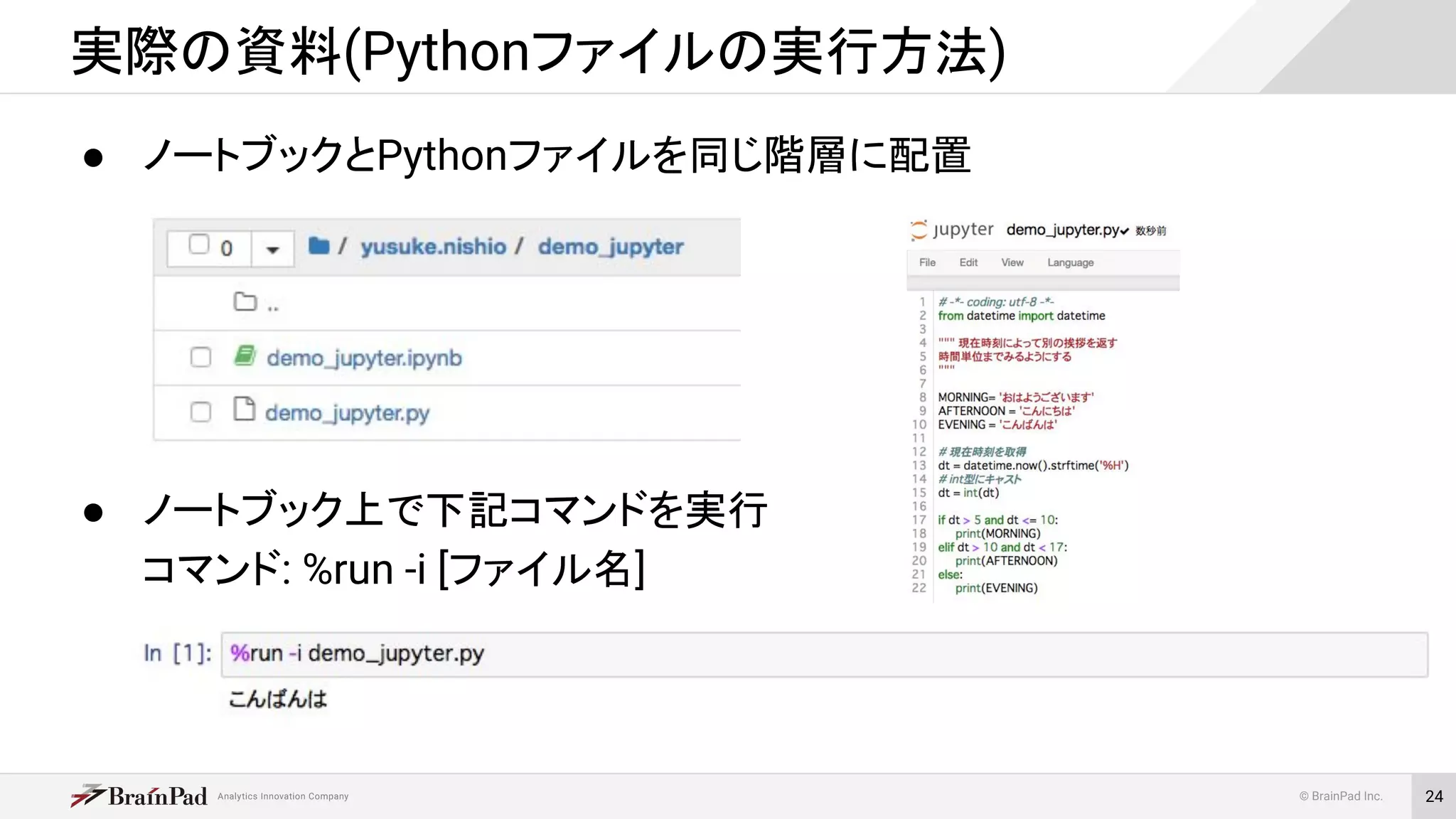Click the 数秒前 saved-time label
The image size is (1456, 819).
coord(1151,230)
